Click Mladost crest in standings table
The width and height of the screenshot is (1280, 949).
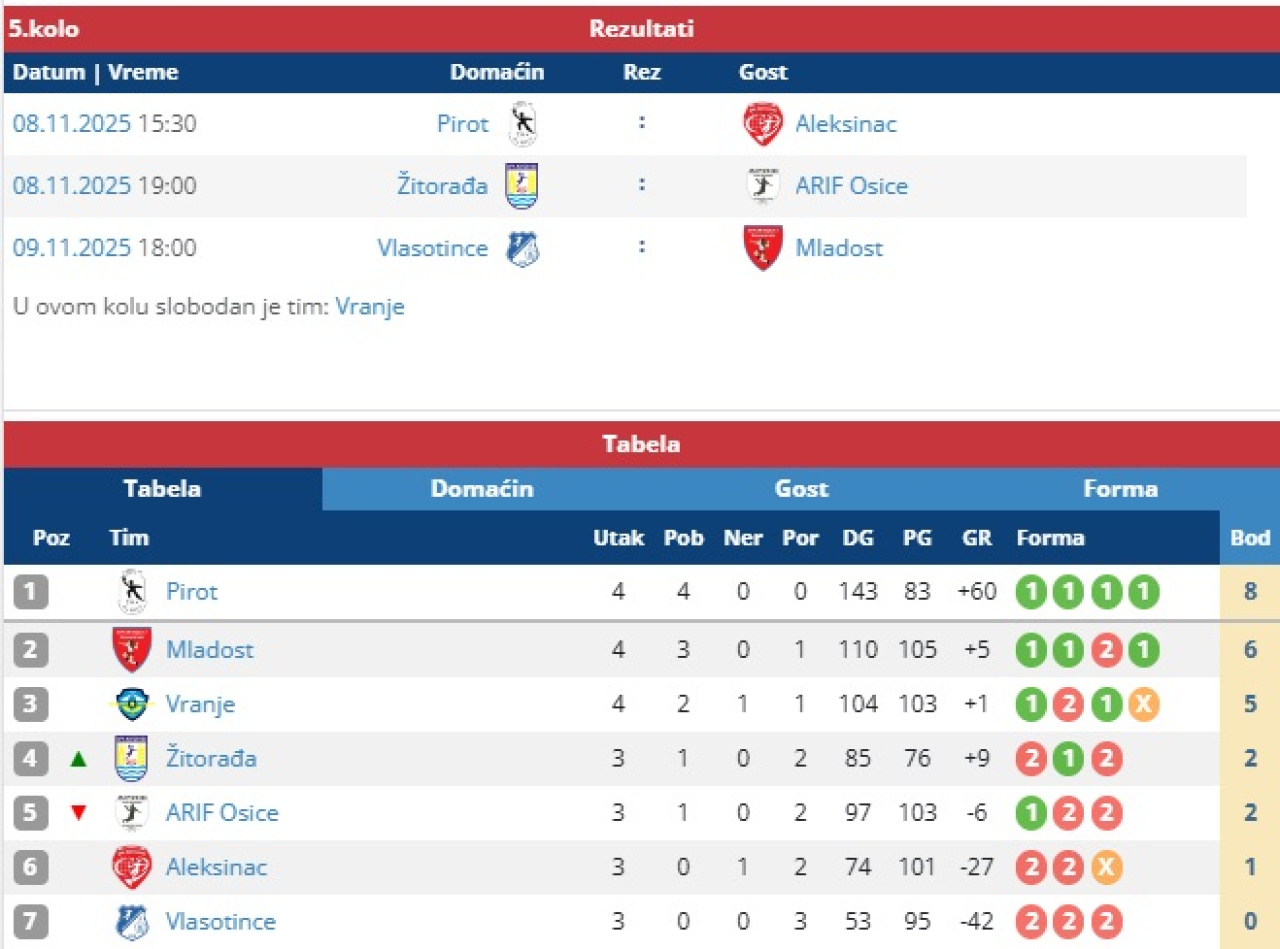(132, 650)
